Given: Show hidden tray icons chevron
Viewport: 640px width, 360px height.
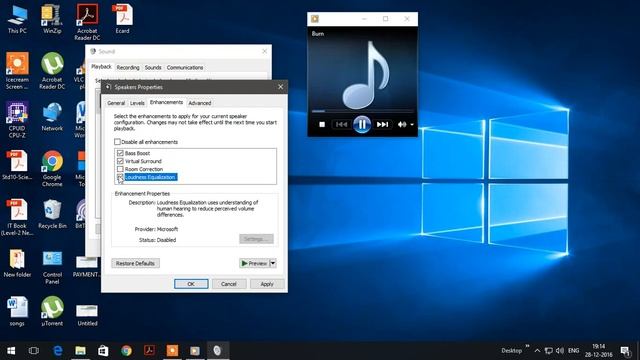Looking at the screenshot, I should [x=538, y=351].
